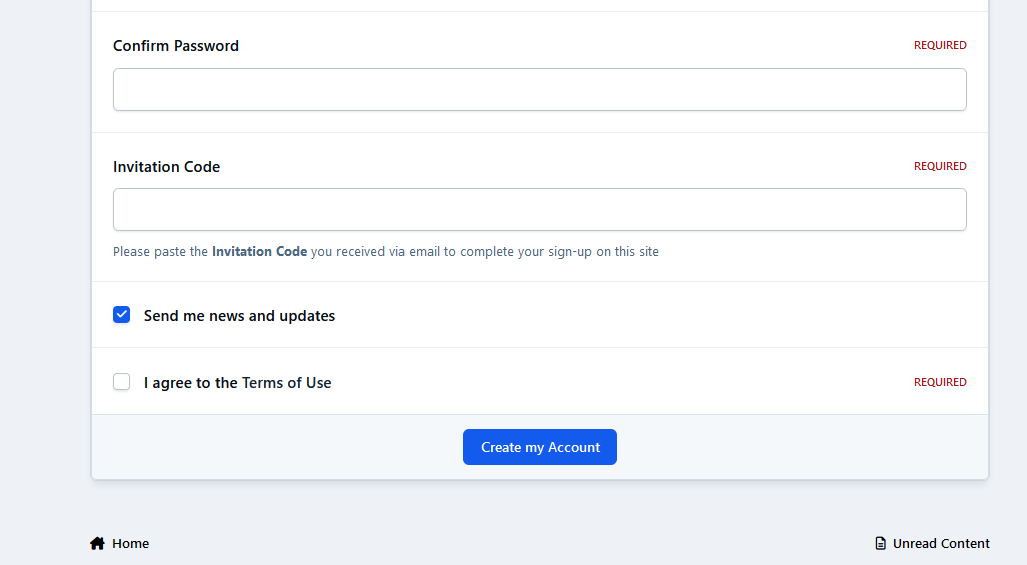Click inside the Invitation Code text box
The width and height of the screenshot is (1027, 565).
tap(539, 210)
